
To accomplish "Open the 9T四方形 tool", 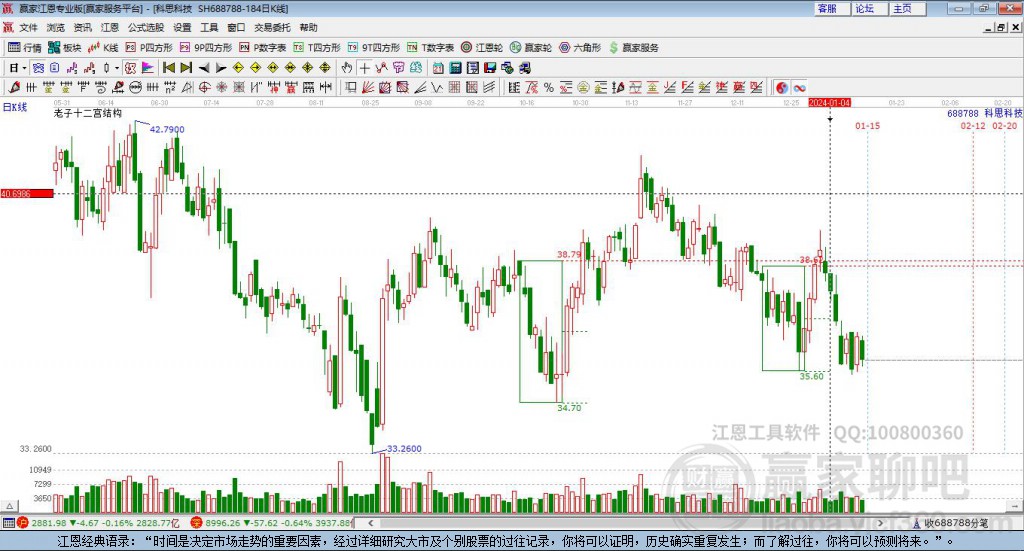I will (374, 48).
